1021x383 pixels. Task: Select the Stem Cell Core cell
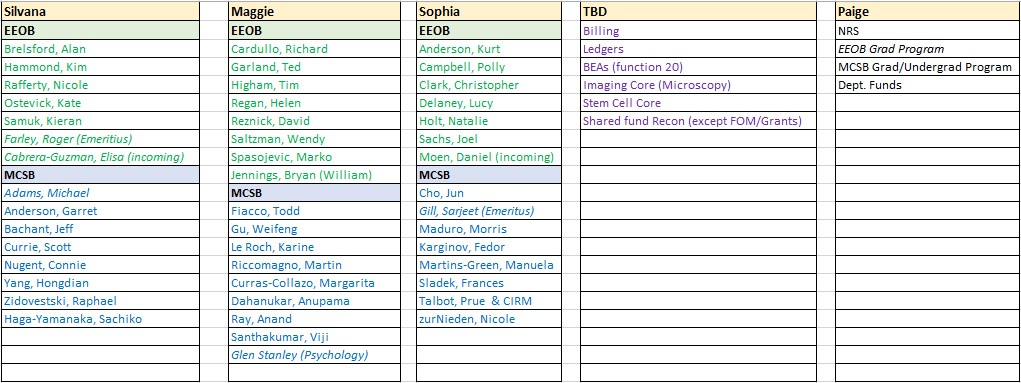[x=699, y=103]
